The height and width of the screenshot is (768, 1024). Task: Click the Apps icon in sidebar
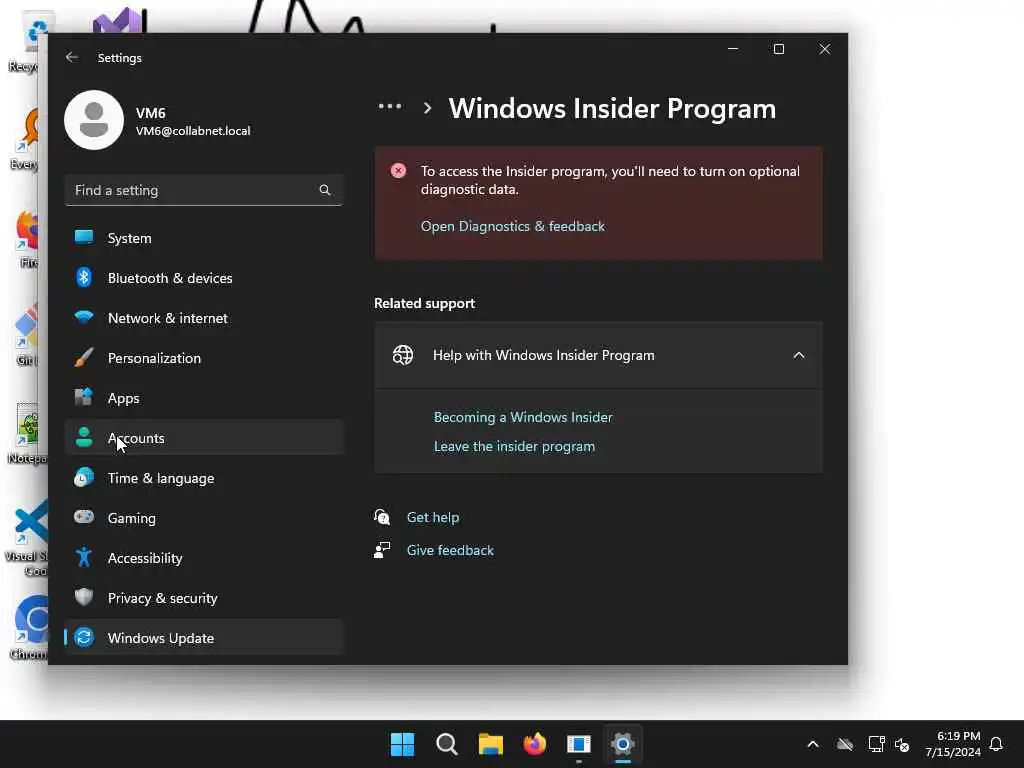pyautogui.click(x=84, y=397)
